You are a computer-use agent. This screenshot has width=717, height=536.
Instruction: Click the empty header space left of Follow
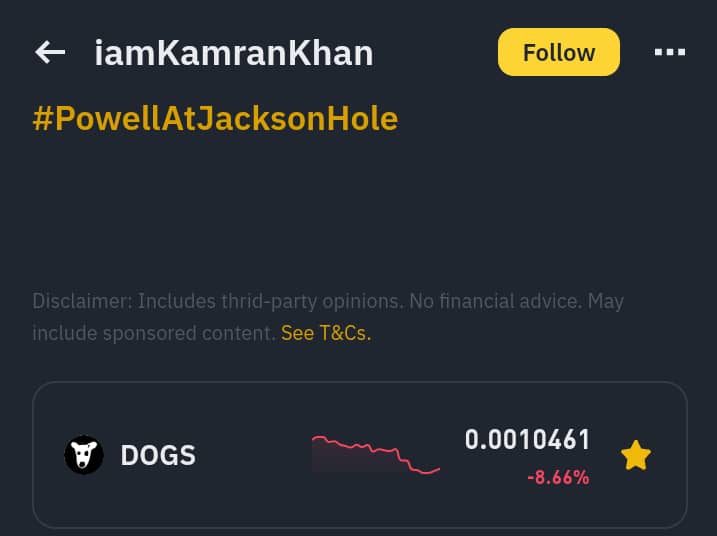coord(435,52)
